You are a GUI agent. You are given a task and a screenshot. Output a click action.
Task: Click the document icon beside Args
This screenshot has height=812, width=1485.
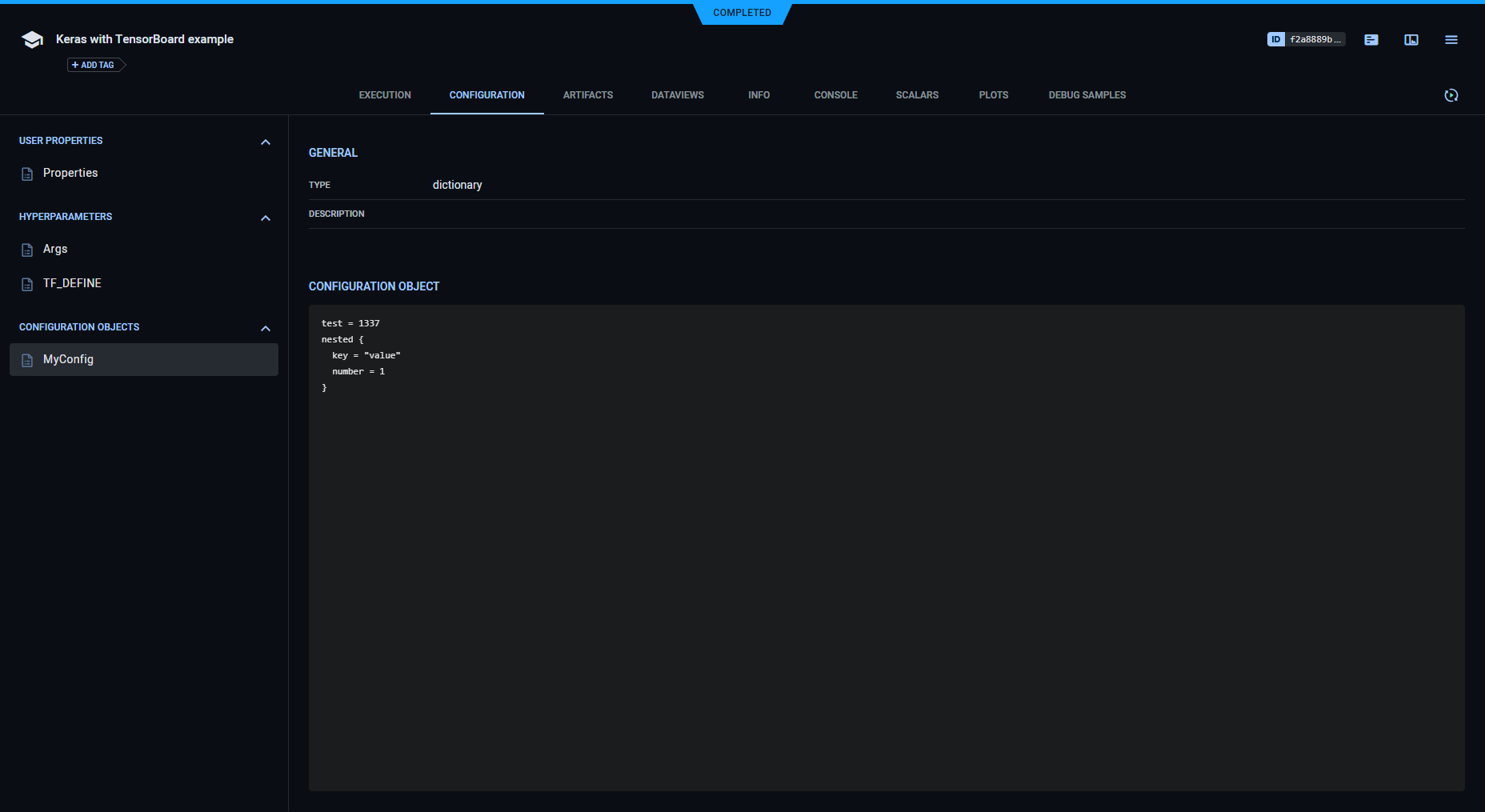point(28,249)
